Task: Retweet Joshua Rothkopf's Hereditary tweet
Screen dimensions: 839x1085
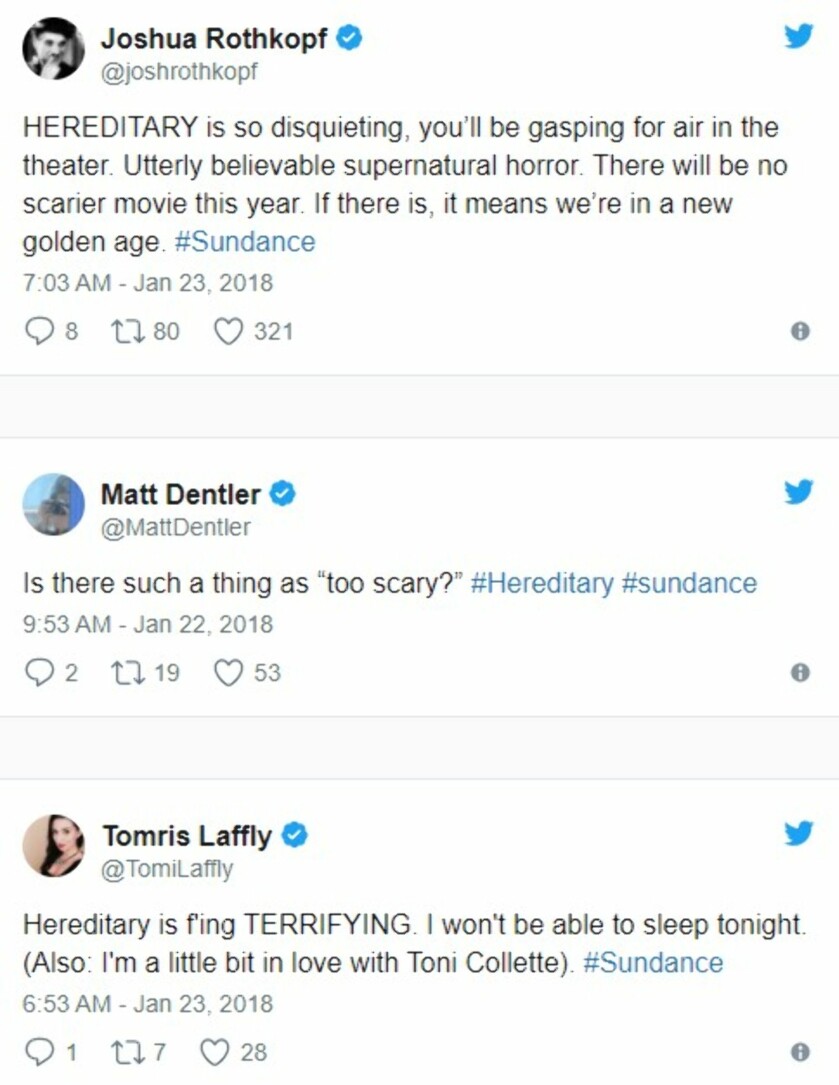Action: click(x=128, y=331)
